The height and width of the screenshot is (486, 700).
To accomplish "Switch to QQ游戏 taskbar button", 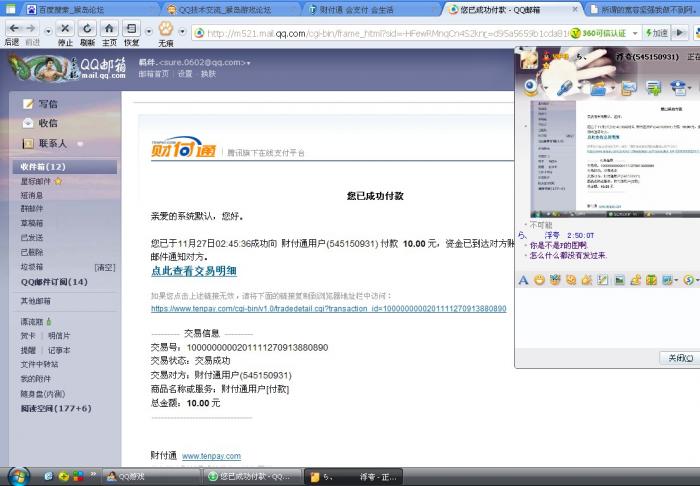I will pyautogui.click(x=151, y=477).
